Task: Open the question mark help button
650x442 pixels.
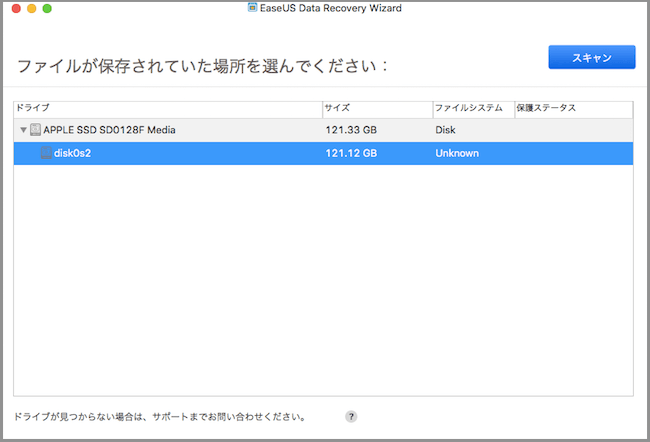Action: [351, 417]
